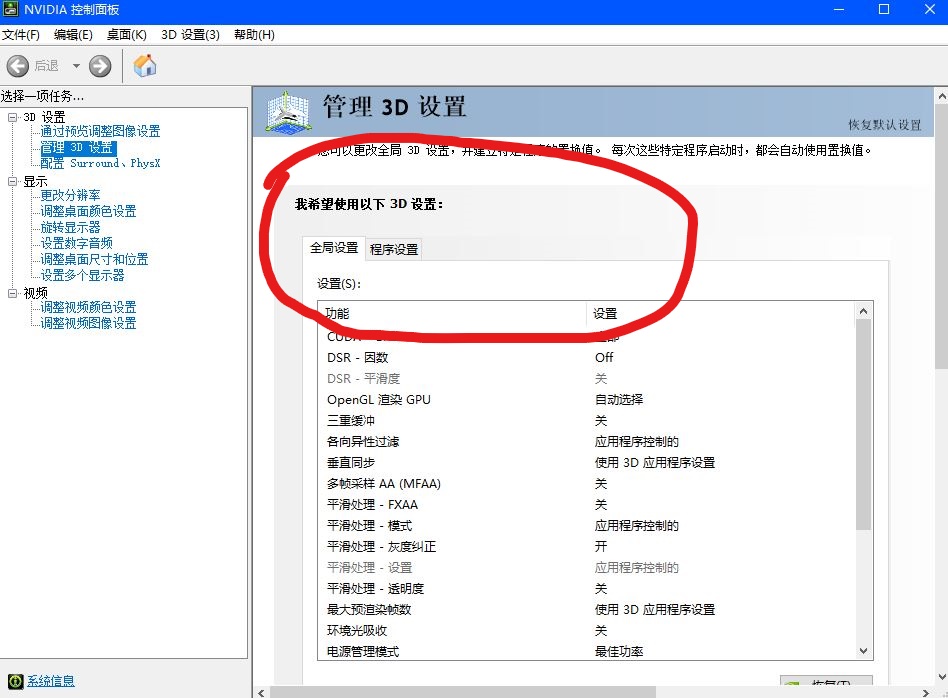Screen dimensions: 948x698
Task: Open 调整视频图像设置 task
Action: [x=88, y=323]
